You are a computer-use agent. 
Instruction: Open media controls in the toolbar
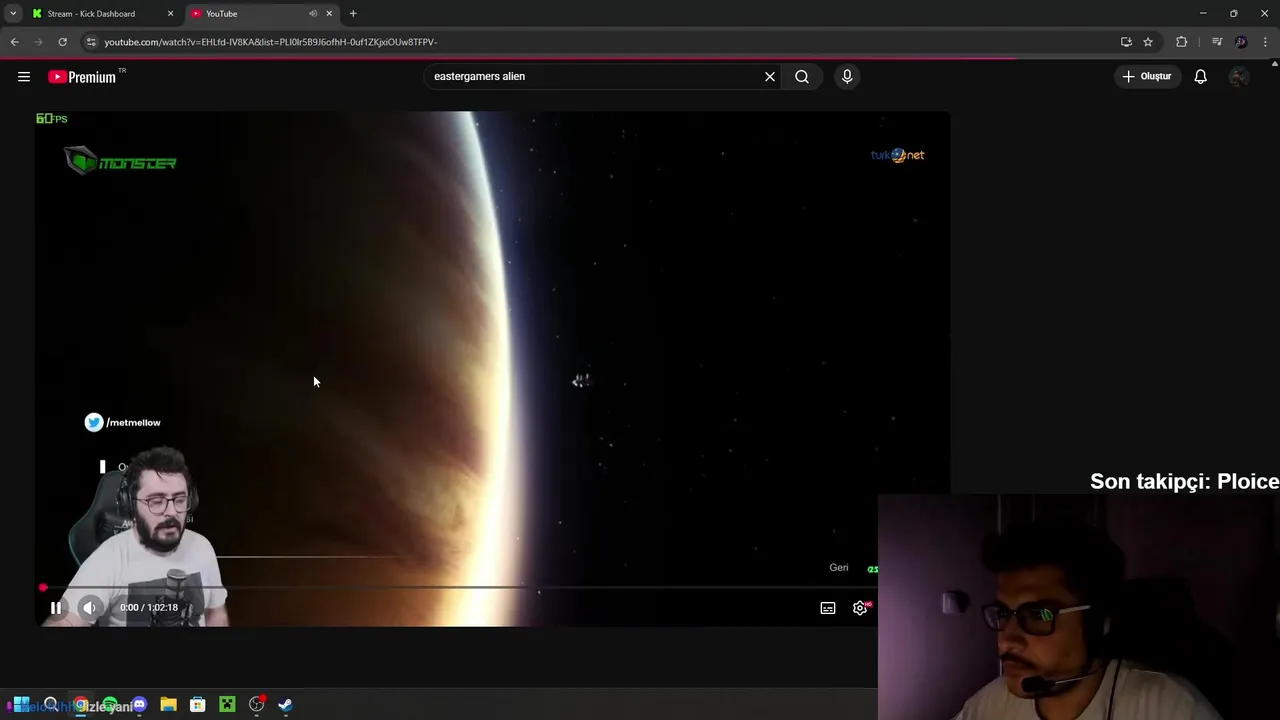coord(1217,42)
